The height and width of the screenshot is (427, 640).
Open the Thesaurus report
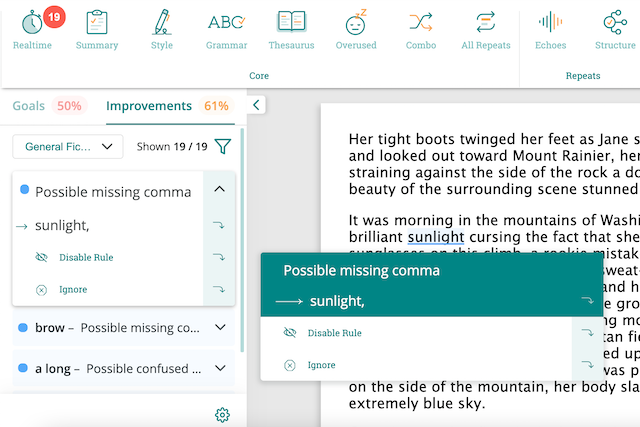pyautogui.click(x=291, y=31)
